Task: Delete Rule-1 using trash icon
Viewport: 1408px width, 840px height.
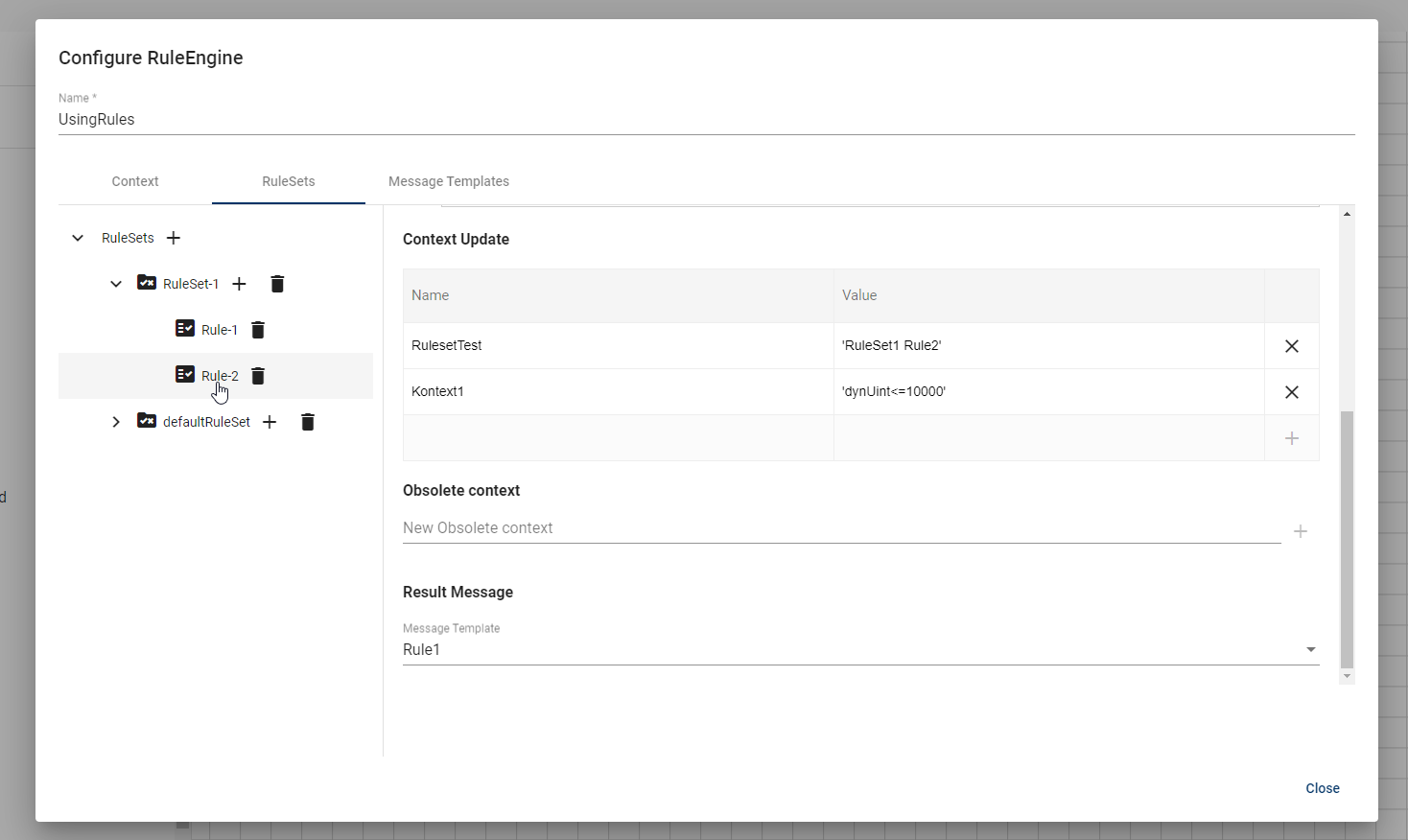Action: (258, 330)
